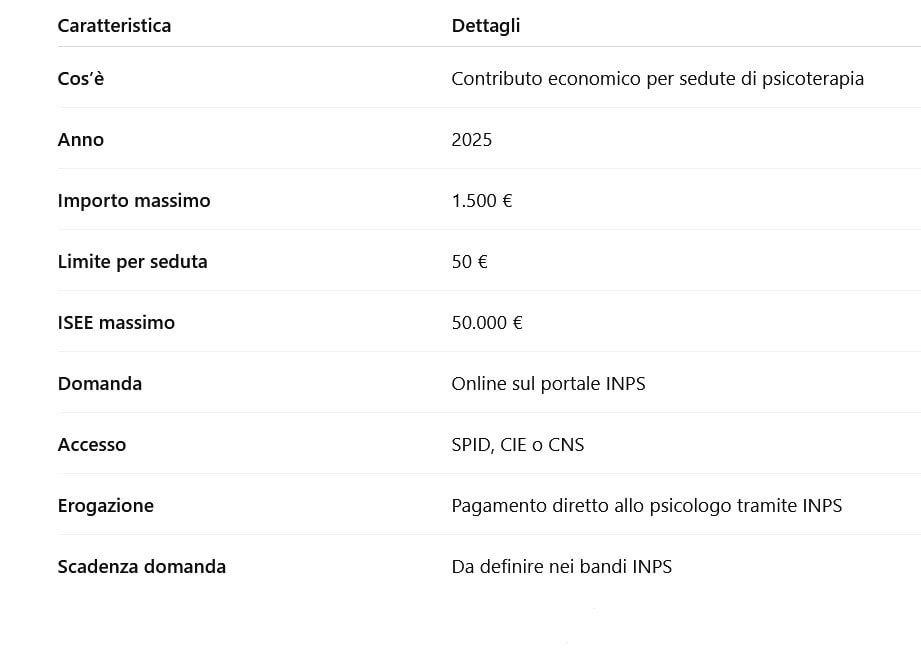Click the 1.500 € amount value
The image size is (921, 648).
click(x=482, y=200)
